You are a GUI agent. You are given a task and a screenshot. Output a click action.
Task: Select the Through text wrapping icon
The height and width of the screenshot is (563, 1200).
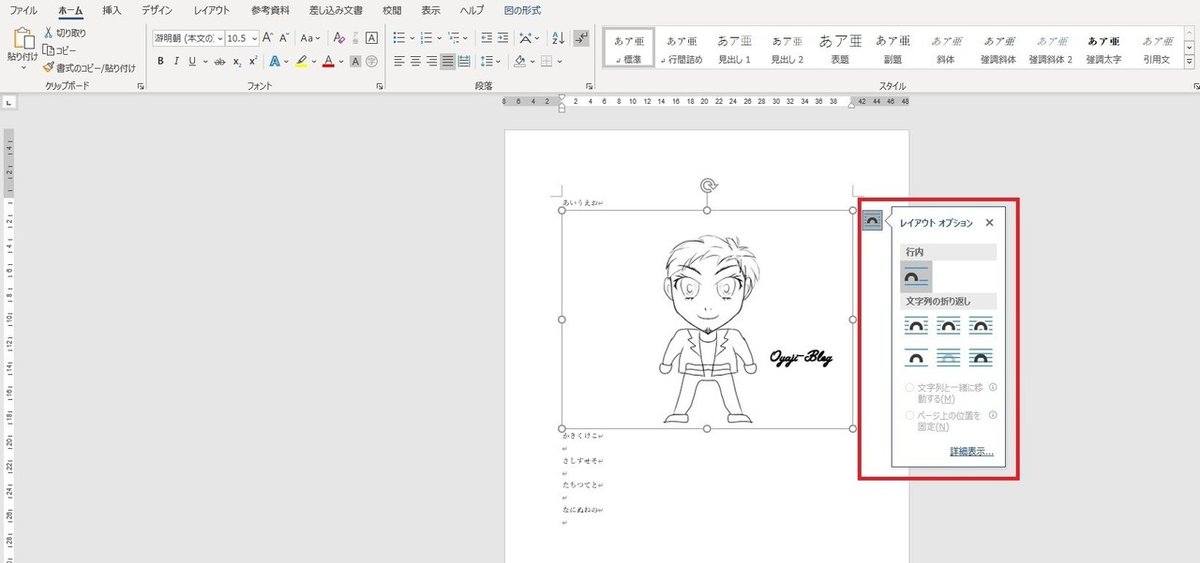click(x=981, y=326)
